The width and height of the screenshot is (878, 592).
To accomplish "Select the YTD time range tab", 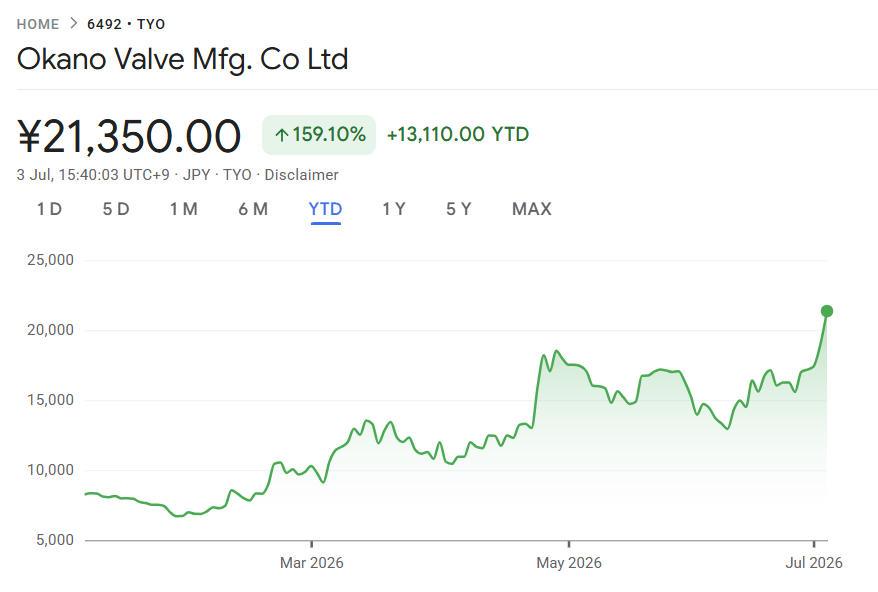I will [325, 209].
